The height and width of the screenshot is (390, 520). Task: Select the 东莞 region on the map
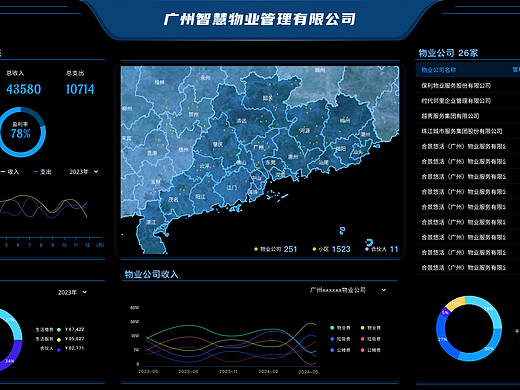coord(270,162)
